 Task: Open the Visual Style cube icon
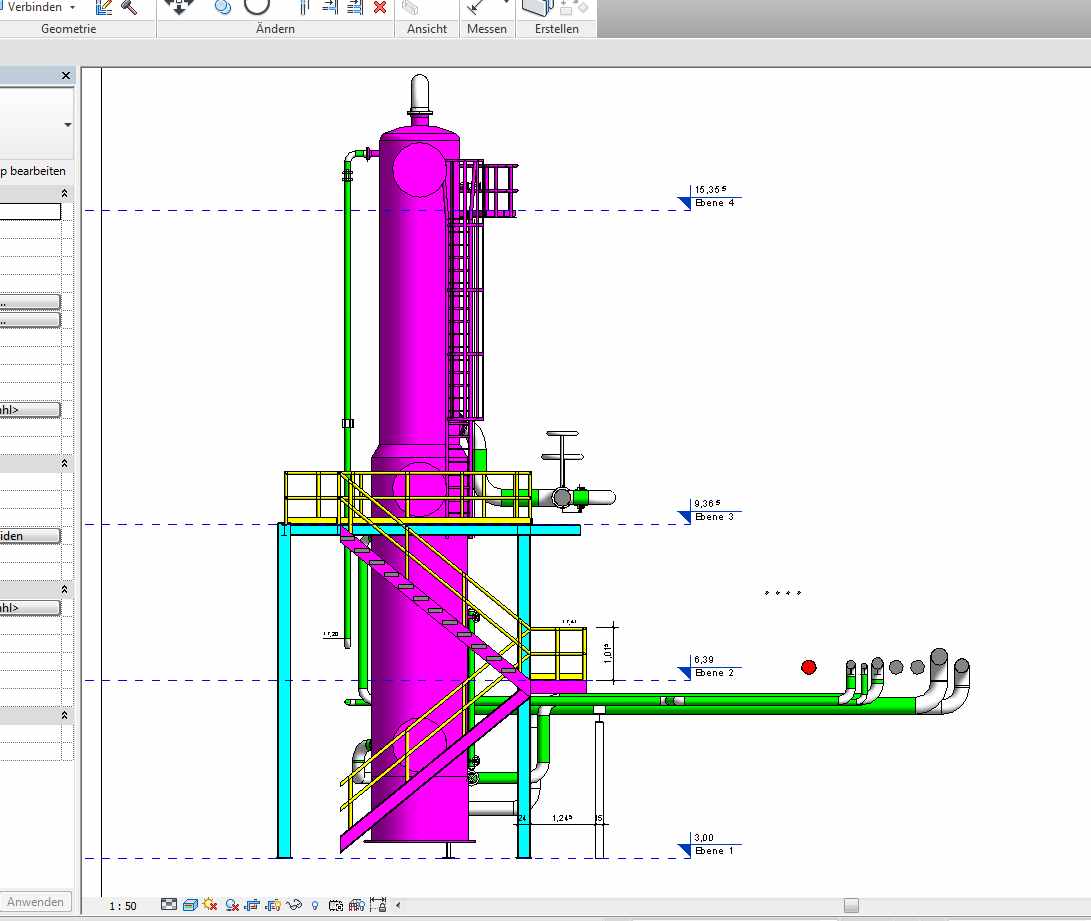pos(190,905)
